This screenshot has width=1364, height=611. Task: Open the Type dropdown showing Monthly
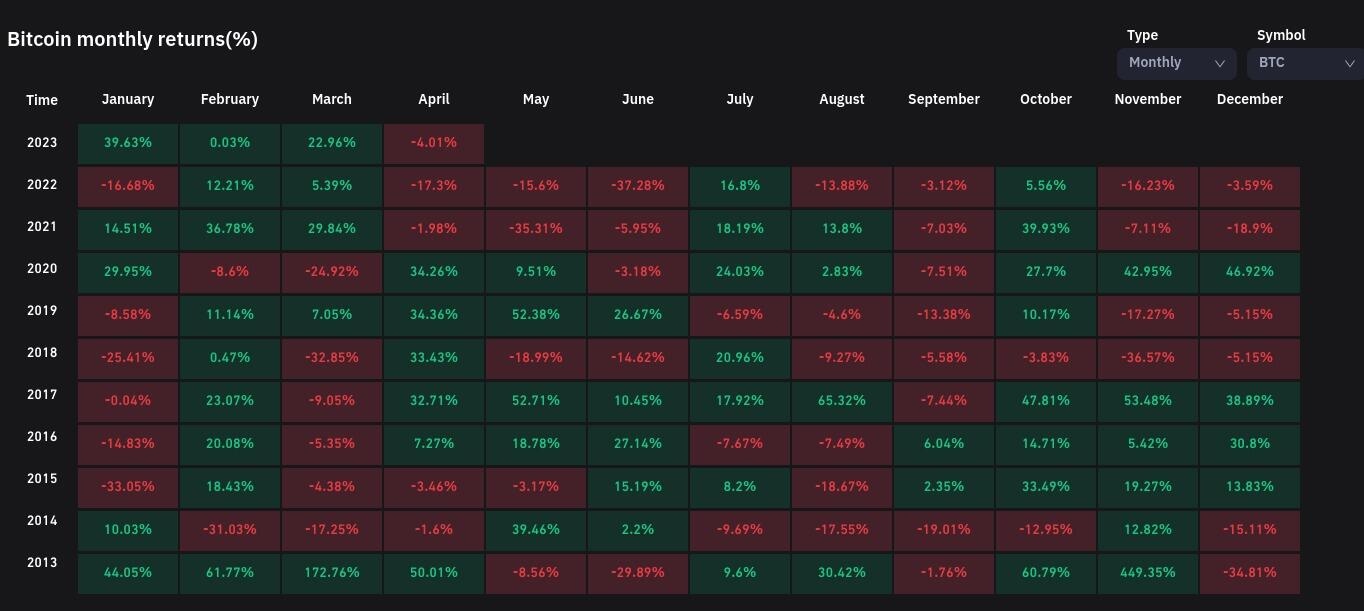pos(1176,63)
